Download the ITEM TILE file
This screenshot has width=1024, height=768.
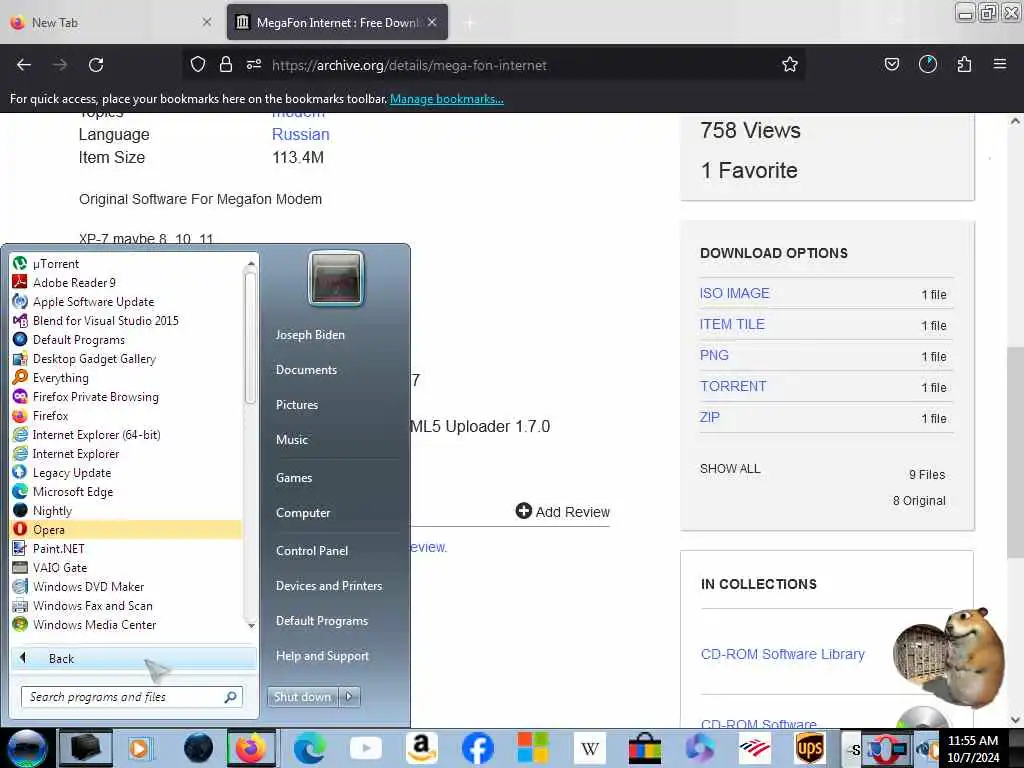(x=731, y=324)
